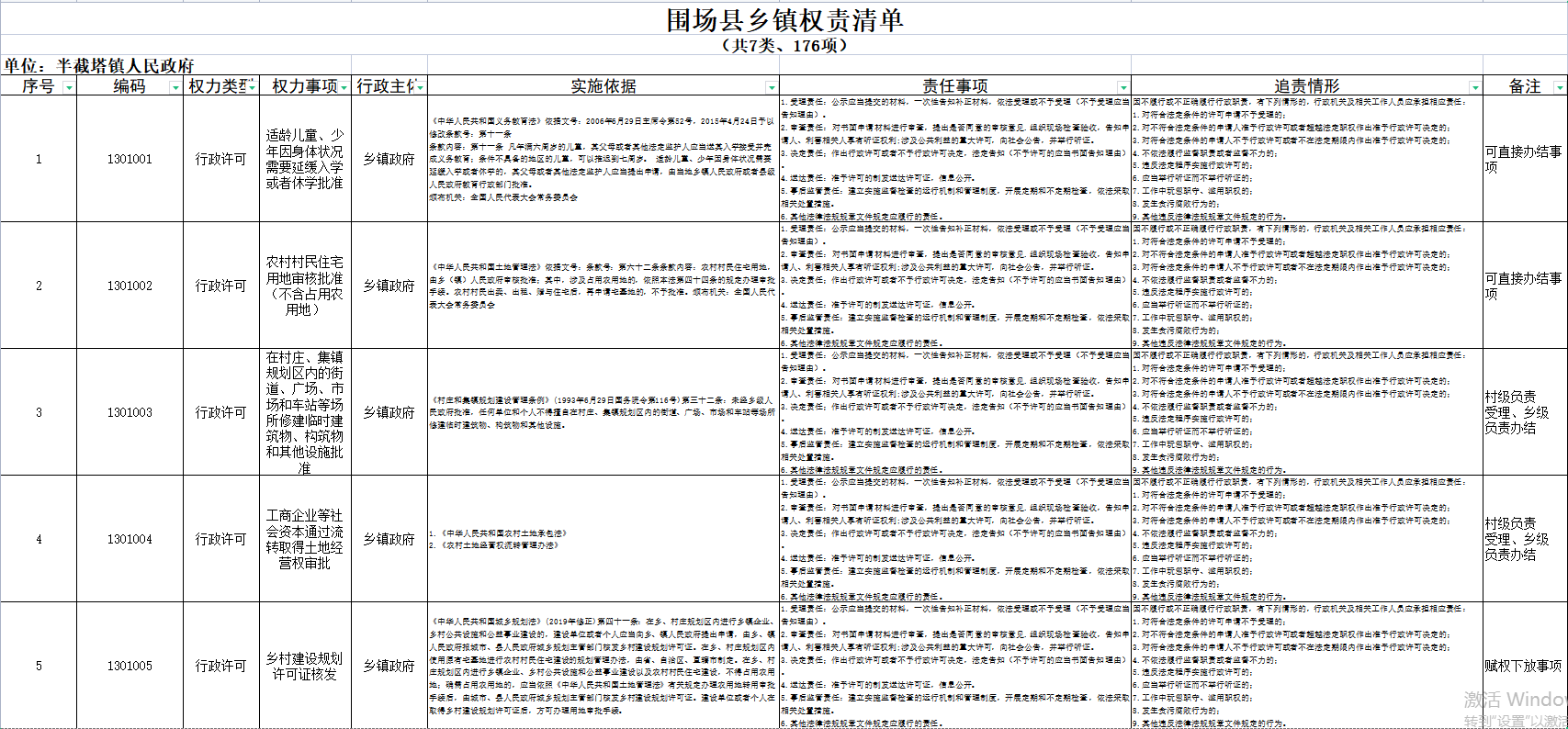Open the 责任事项 column filter dropdown
Viewport: 1568px width, 729px height.
coord(1123,87)
